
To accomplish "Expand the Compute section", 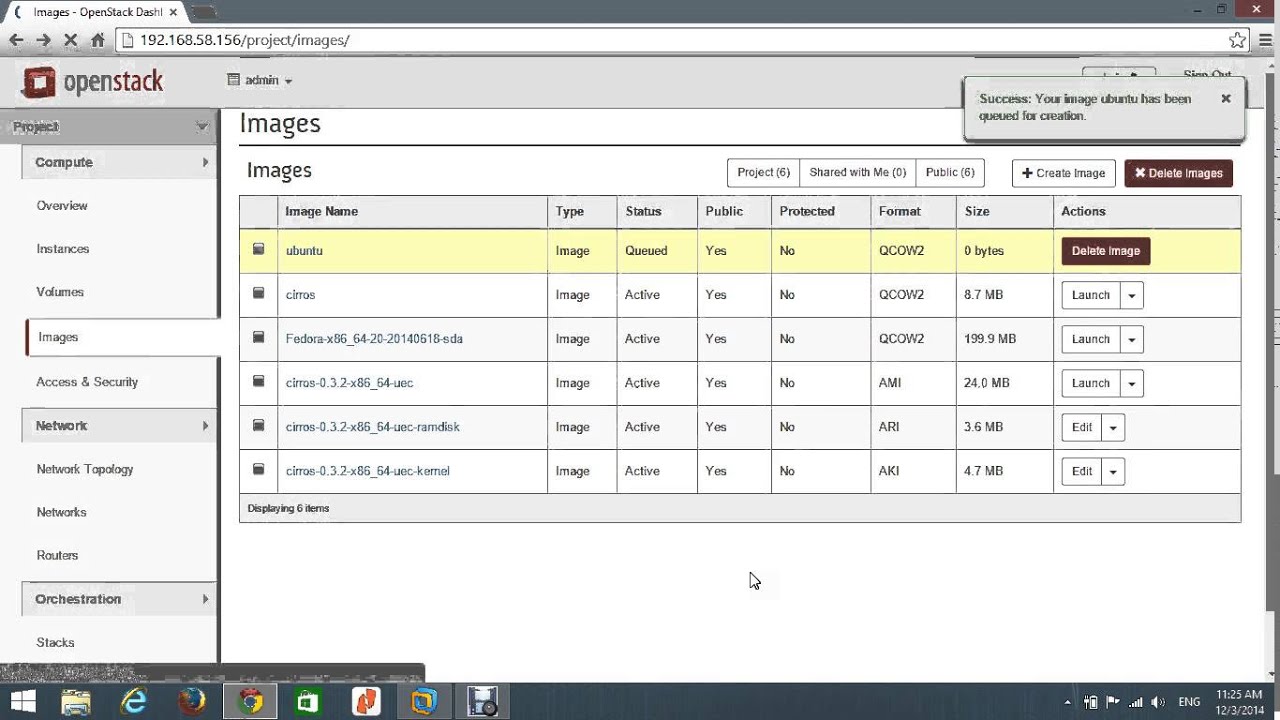I will 118,162.
